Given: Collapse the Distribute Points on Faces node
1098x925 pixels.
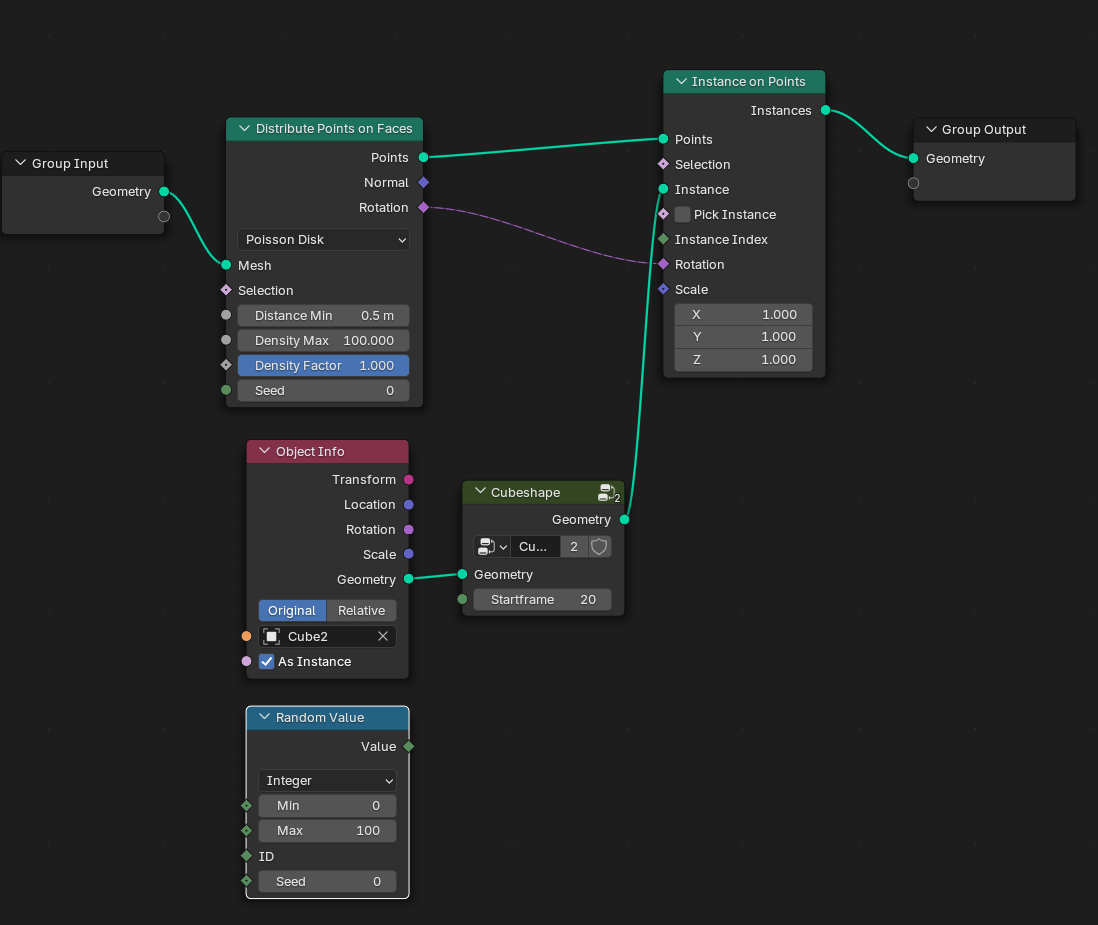Looking at the screenshot, I should click(x=244, y=129).
